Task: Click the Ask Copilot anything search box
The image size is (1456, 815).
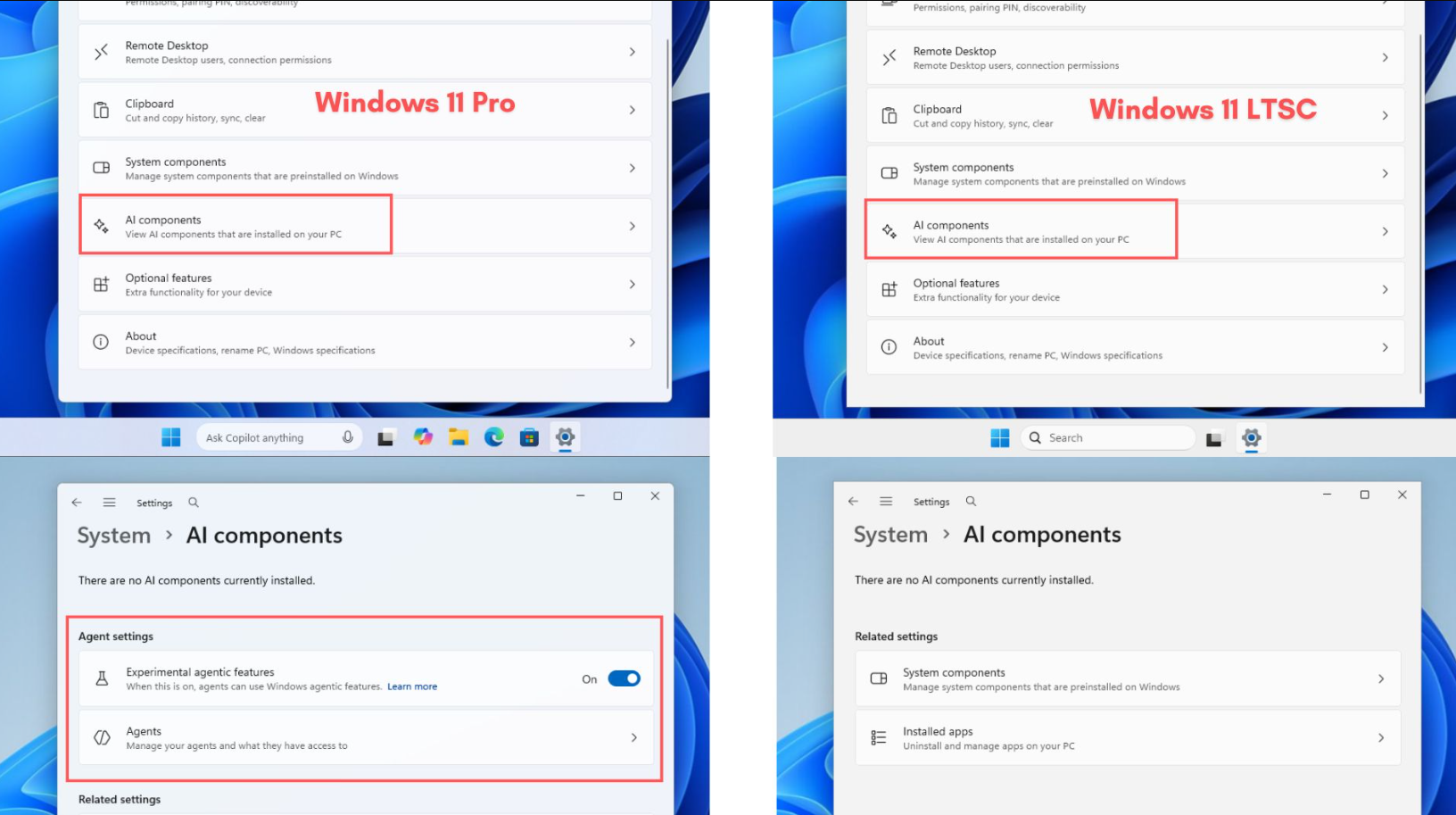Action: point(279,437)
